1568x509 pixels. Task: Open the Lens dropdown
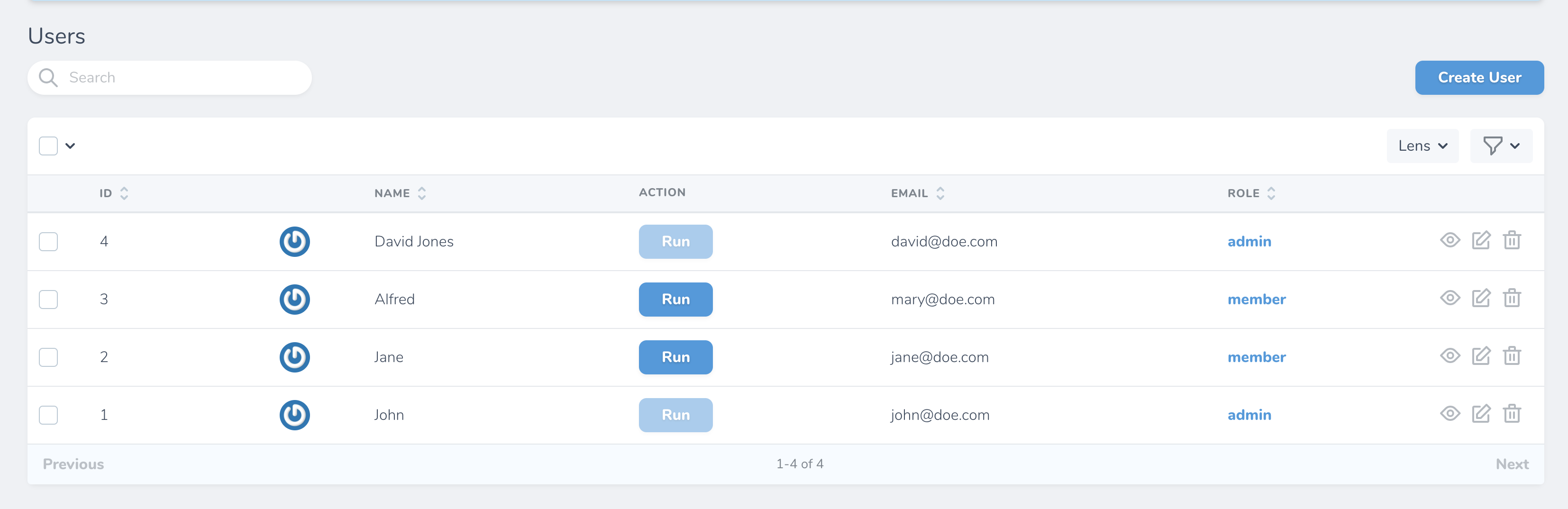point(1422,145)
